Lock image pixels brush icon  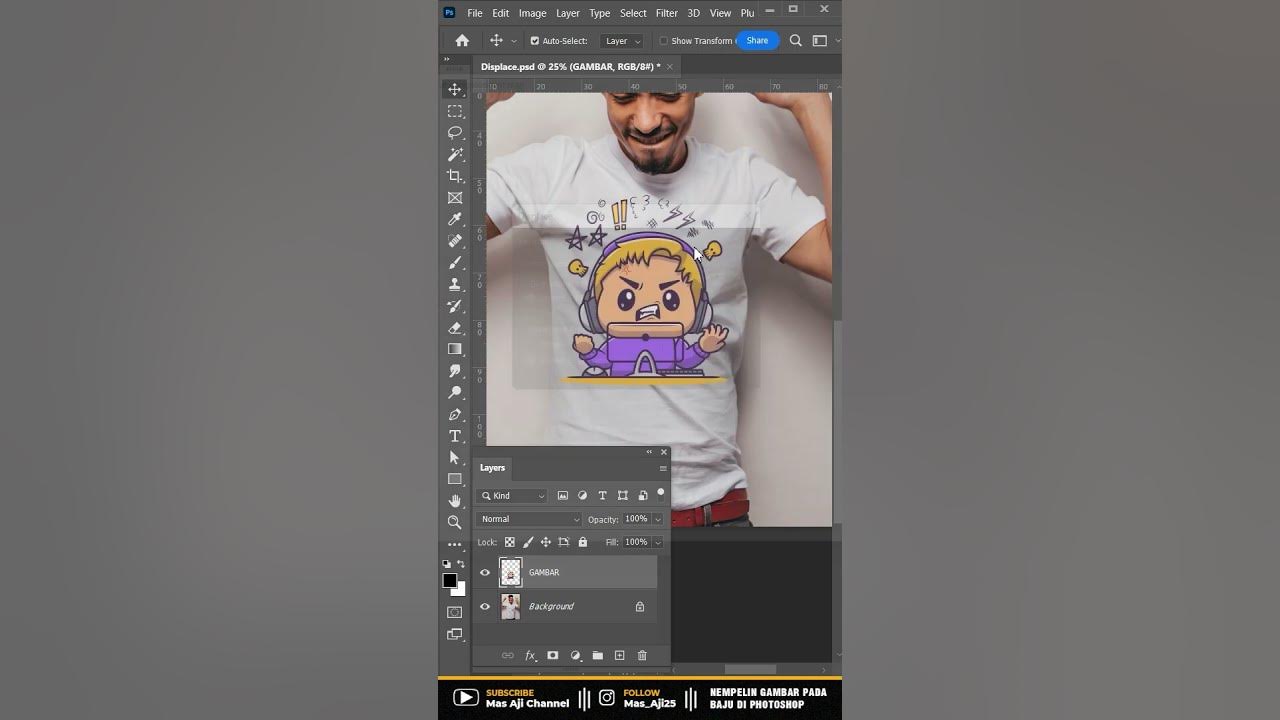[x=528, y=542]
